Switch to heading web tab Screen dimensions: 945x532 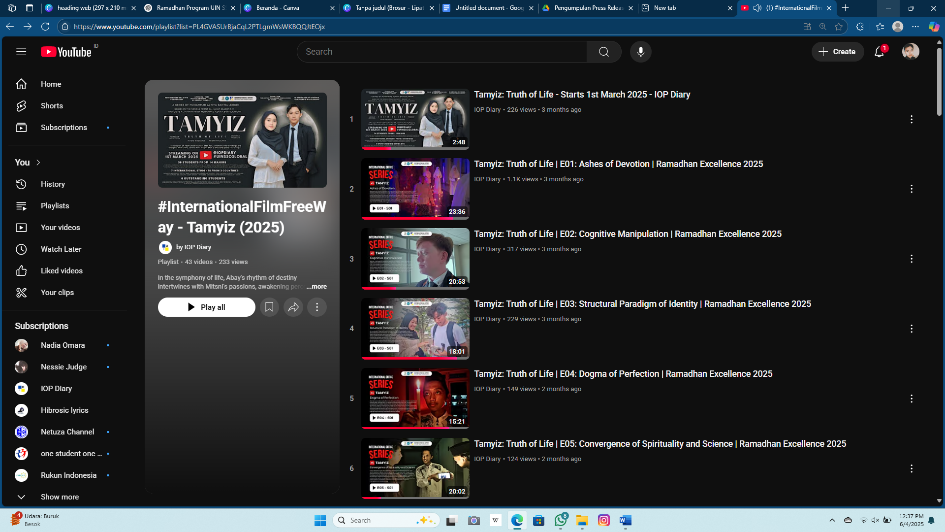[x=92, y=8]
